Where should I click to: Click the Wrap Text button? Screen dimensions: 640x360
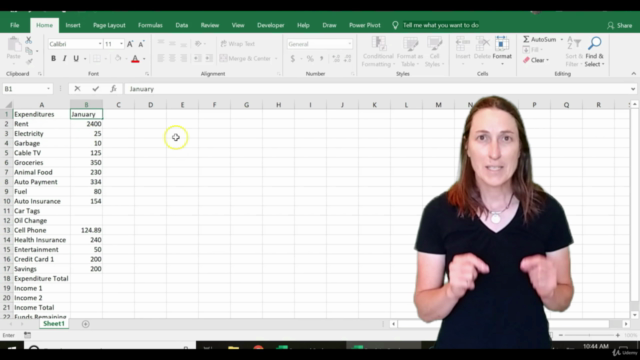click(x=238, y=44)
